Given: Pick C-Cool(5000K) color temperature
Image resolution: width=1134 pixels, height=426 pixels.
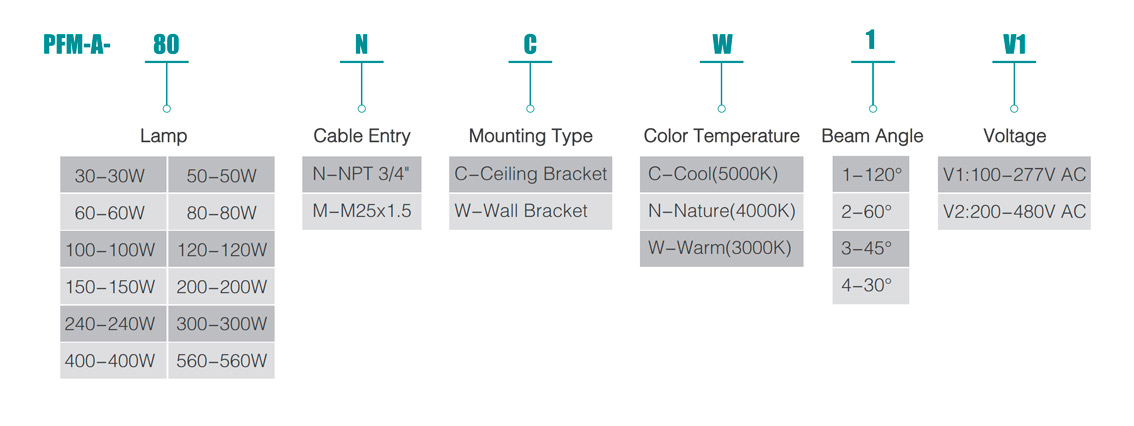Looking at the screenshot, I should tap(721, 175).
